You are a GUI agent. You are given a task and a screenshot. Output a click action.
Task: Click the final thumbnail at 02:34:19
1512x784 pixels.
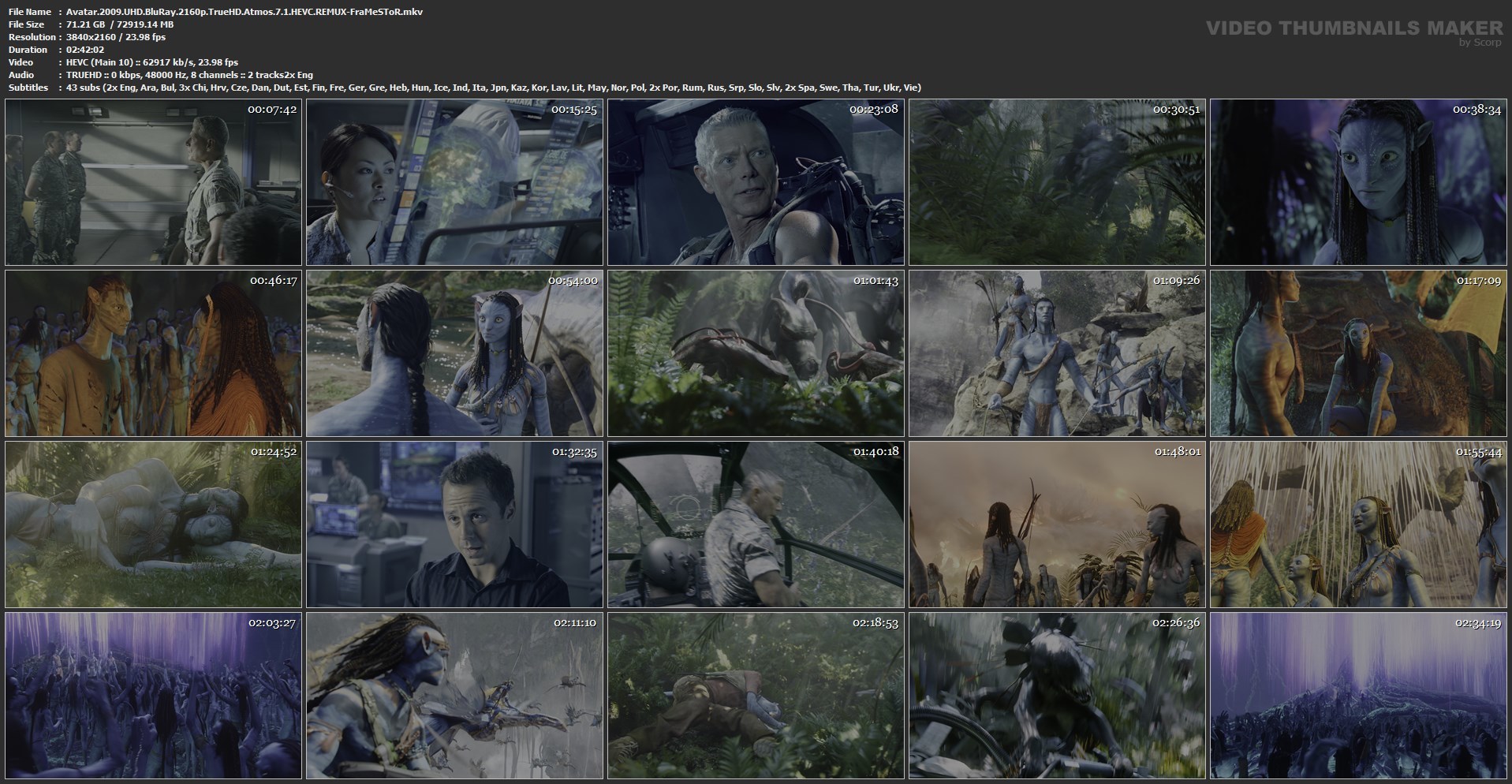1358,696
